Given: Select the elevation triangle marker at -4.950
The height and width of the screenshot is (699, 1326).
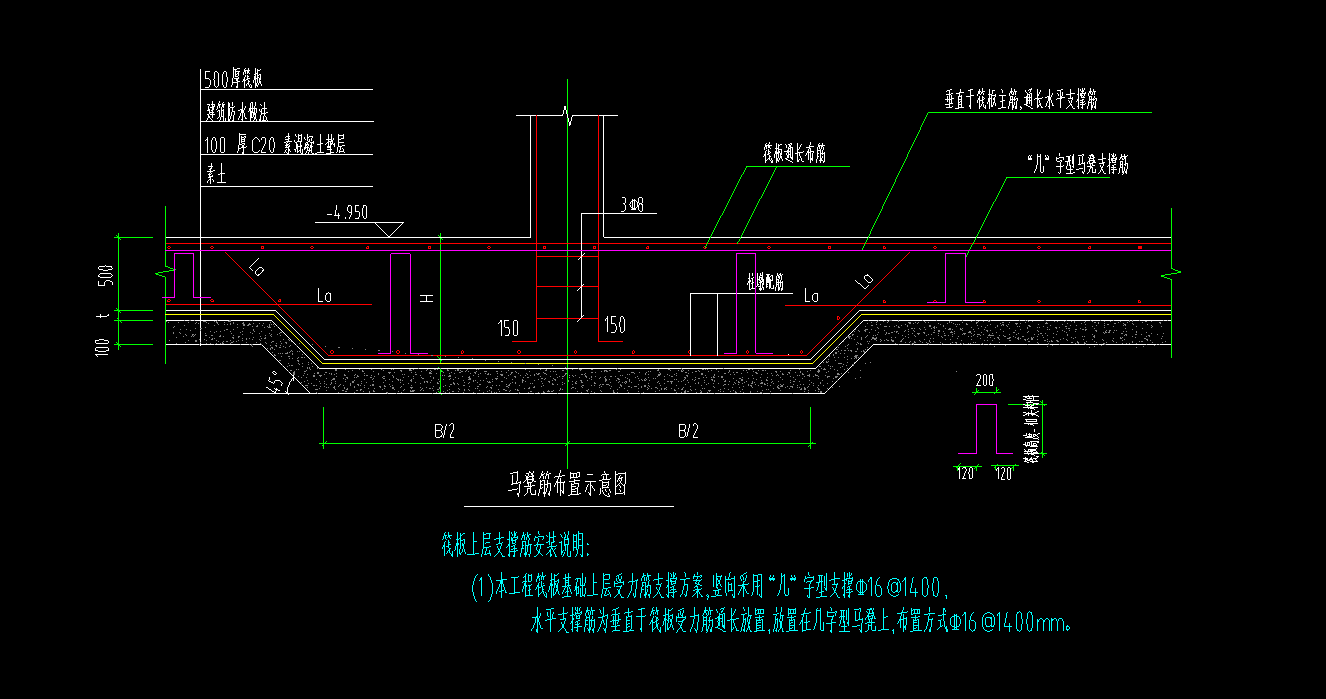Looking at the screenshot, I should [x=391, y=229].
